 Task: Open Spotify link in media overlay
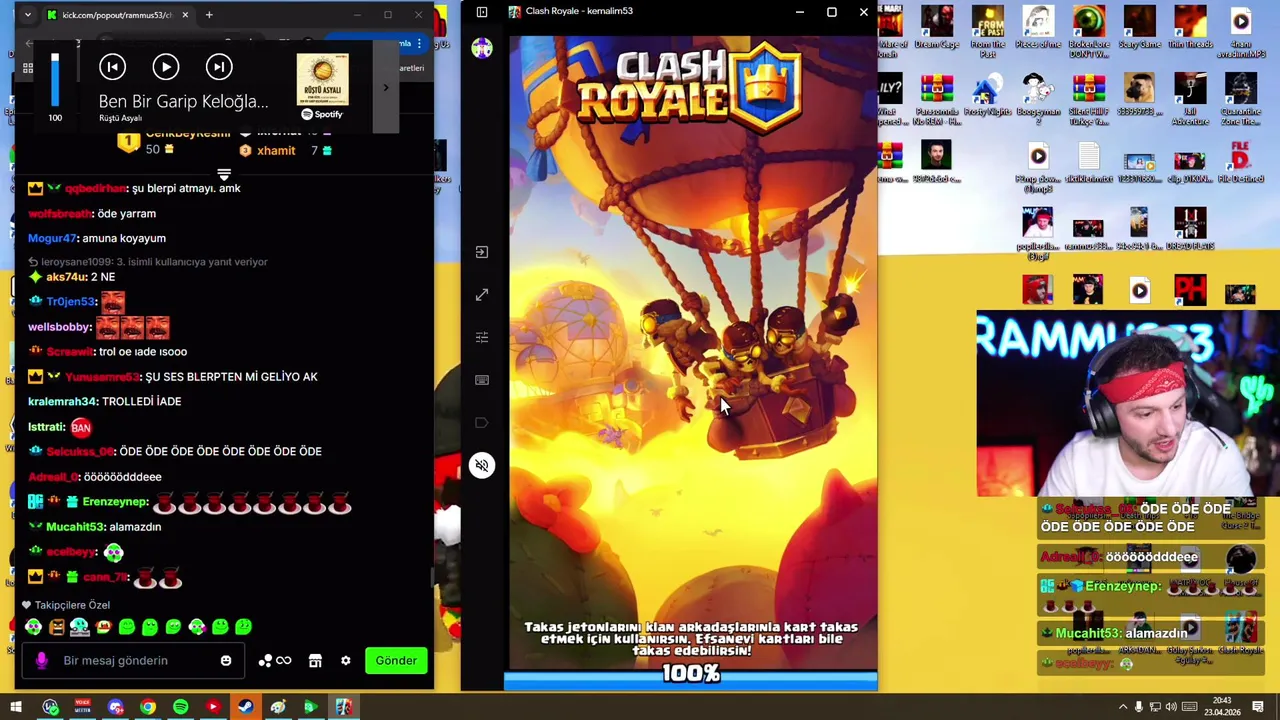point(322,114)
